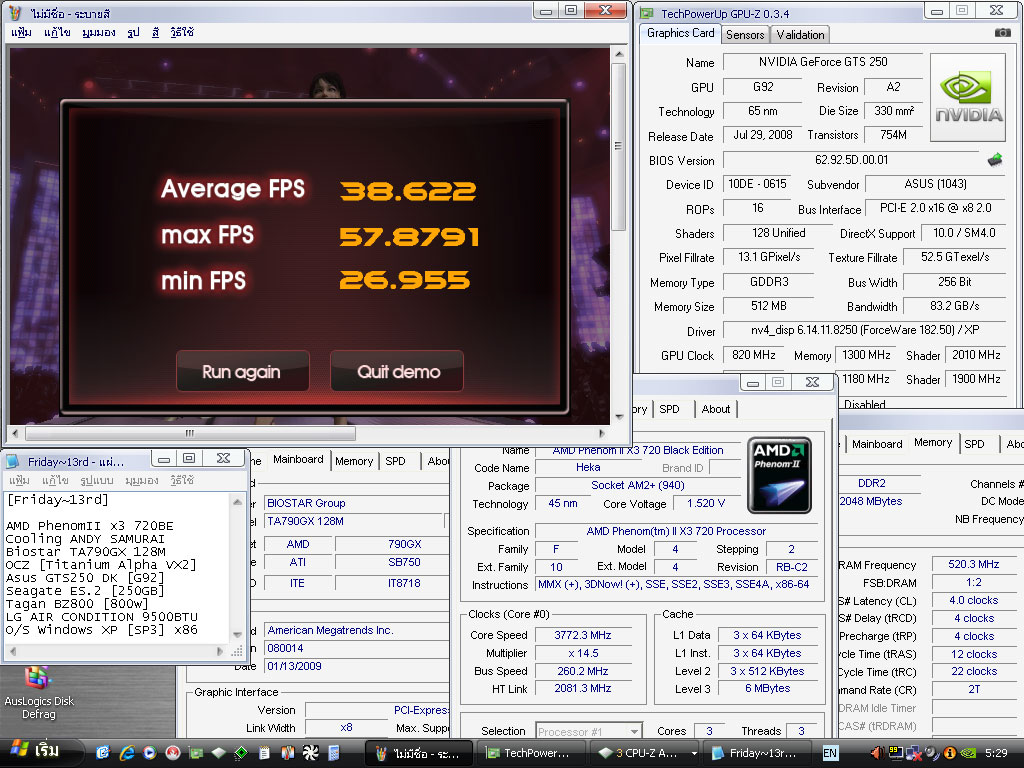Open AusLogics Disk Defrag desktop icon

pos(38,692)
